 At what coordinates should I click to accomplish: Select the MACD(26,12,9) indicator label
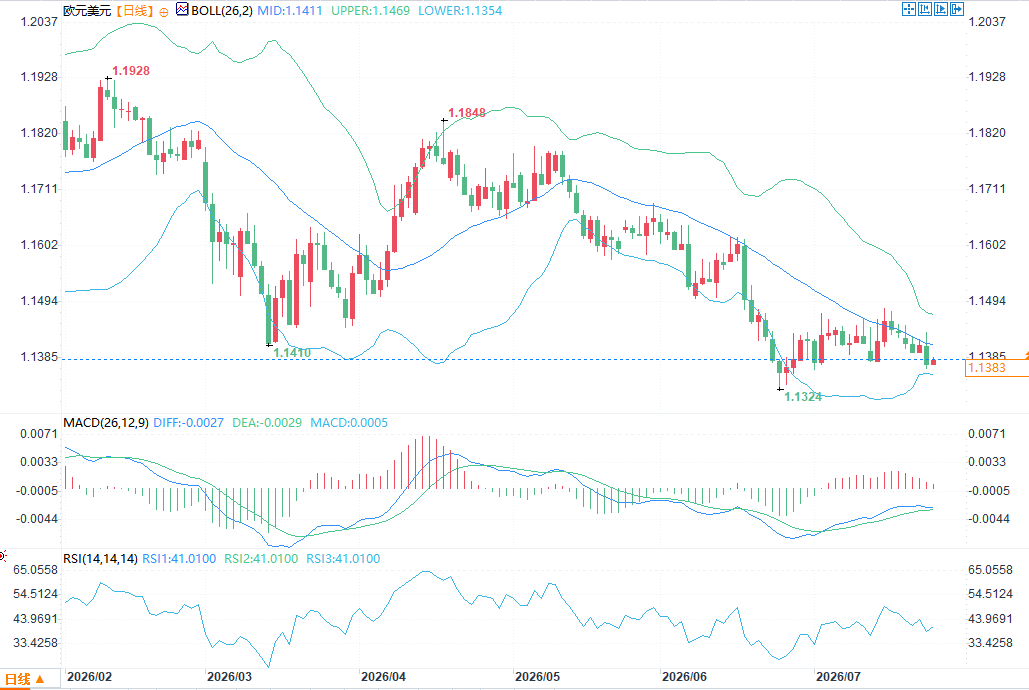(x=106, y=423)
